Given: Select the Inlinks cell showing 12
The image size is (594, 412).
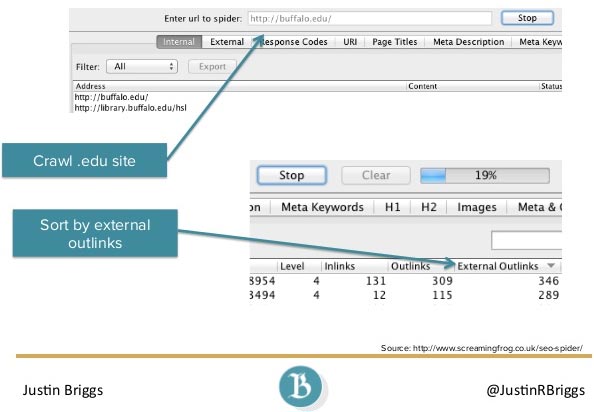Looking at the screenshot, I should 379,295.
